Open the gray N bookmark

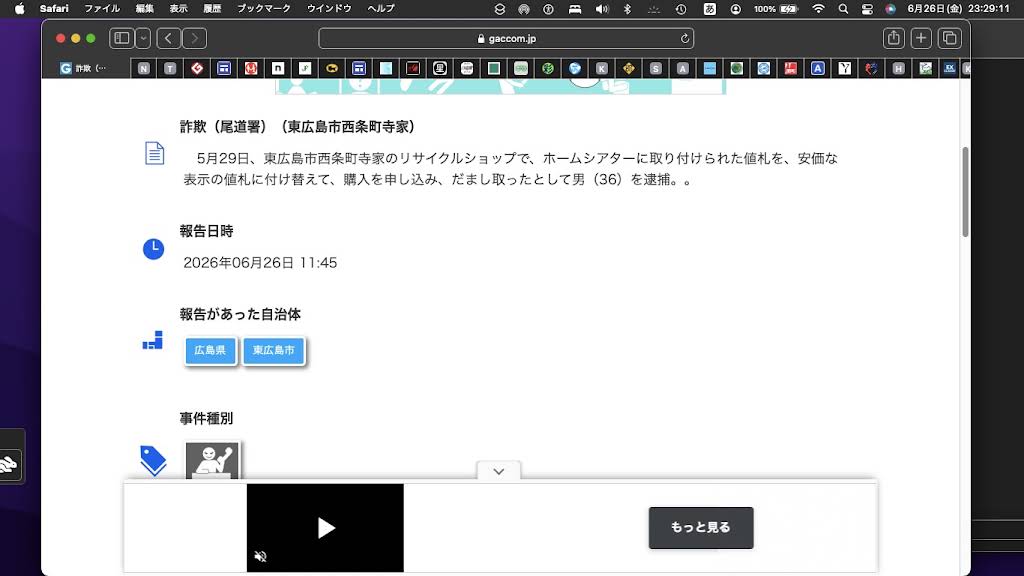(144, 68)
